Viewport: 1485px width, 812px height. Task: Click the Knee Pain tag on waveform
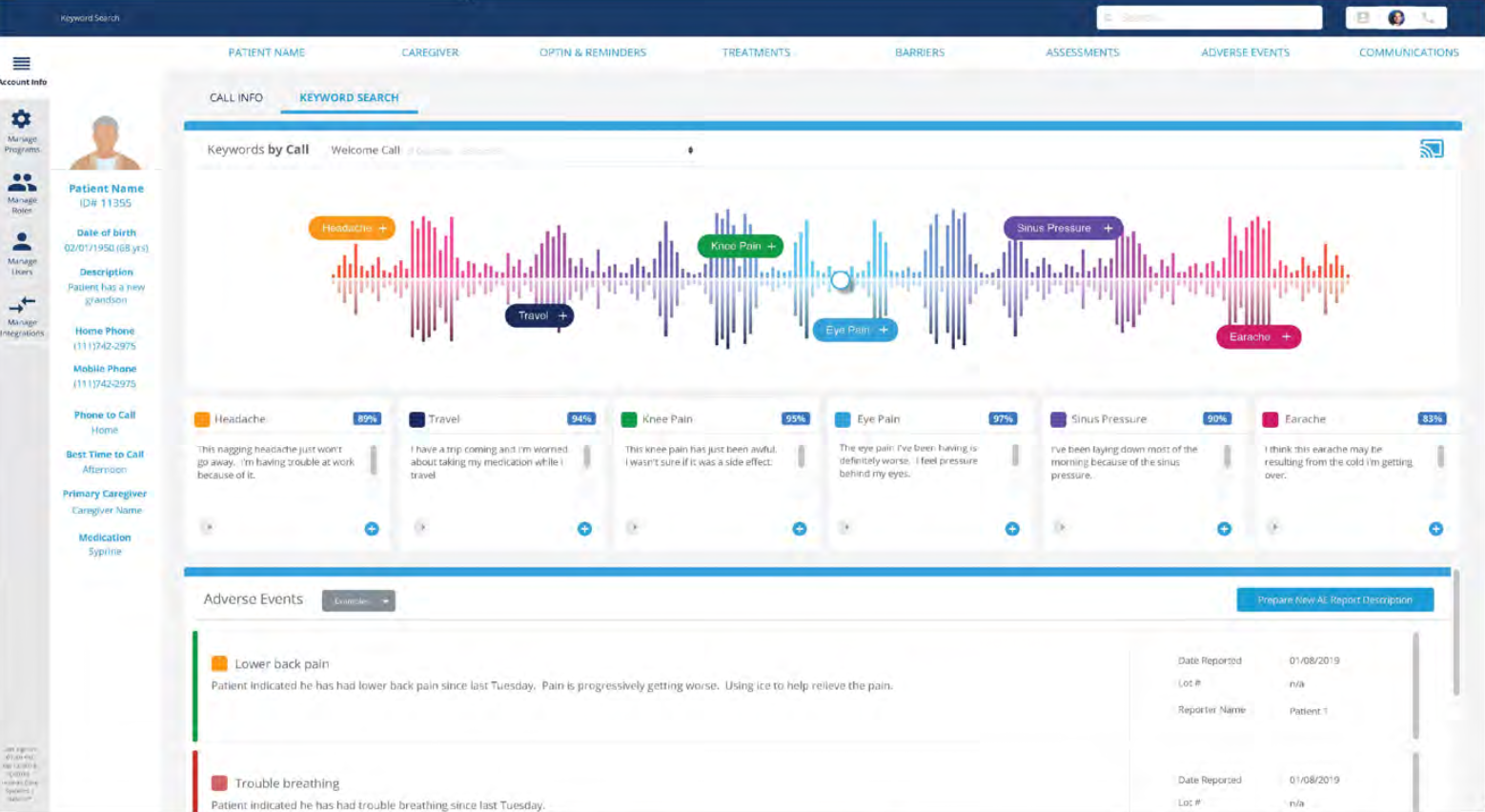click(x=741, y=246)
